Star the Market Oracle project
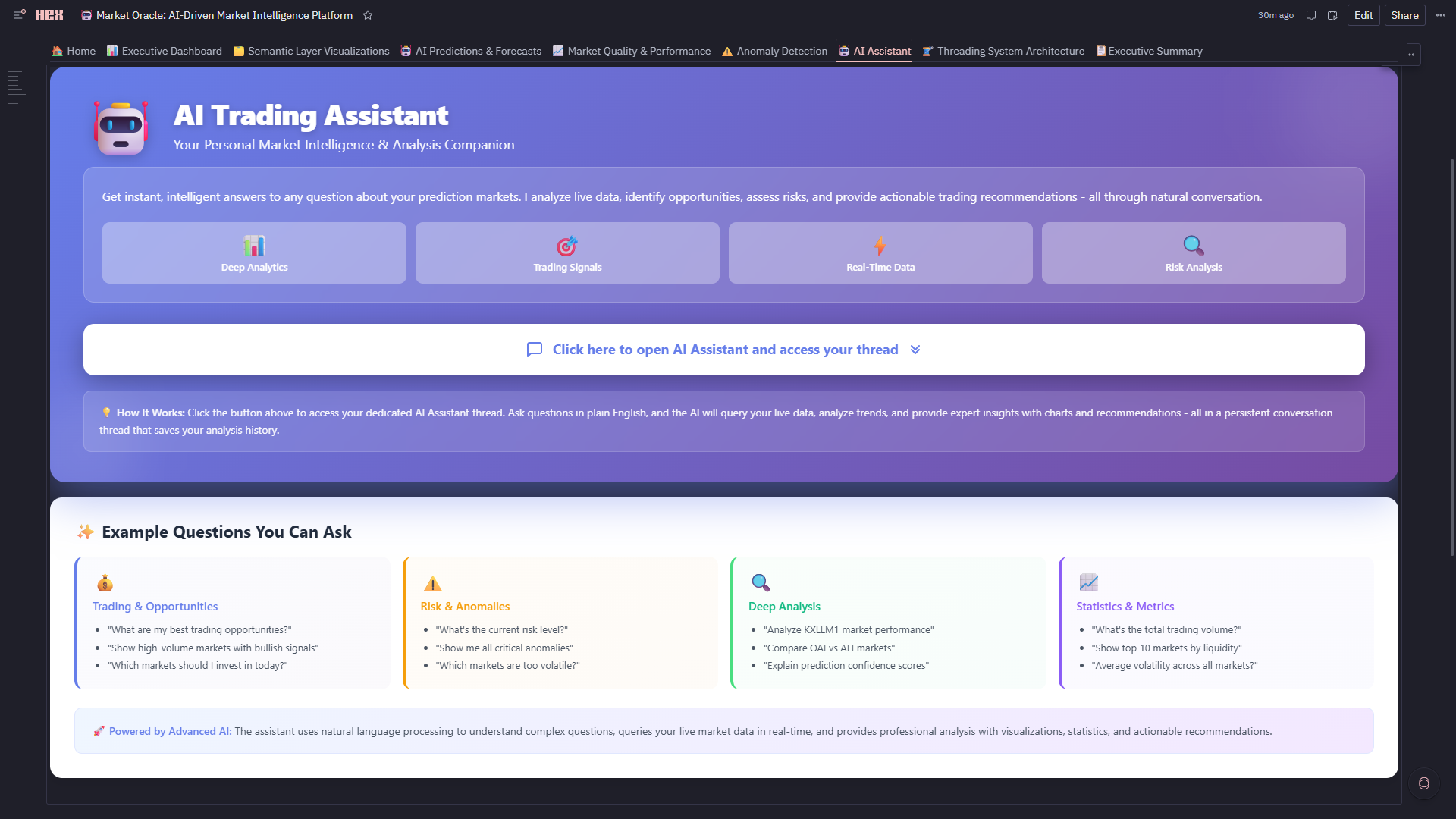The height and width of the screenshot is (819, 1456). click(x=368, y=15)
